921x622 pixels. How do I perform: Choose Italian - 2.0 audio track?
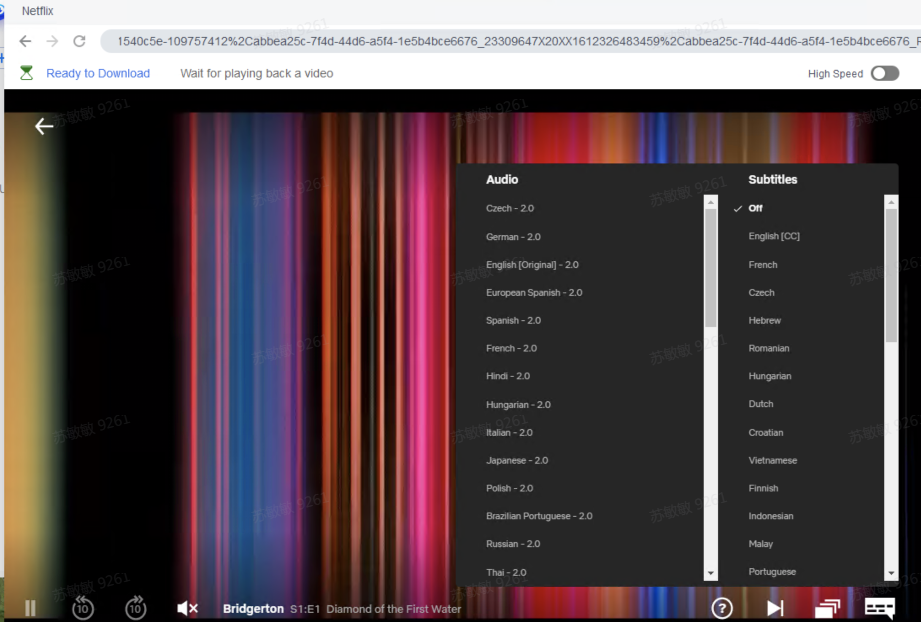509,432
